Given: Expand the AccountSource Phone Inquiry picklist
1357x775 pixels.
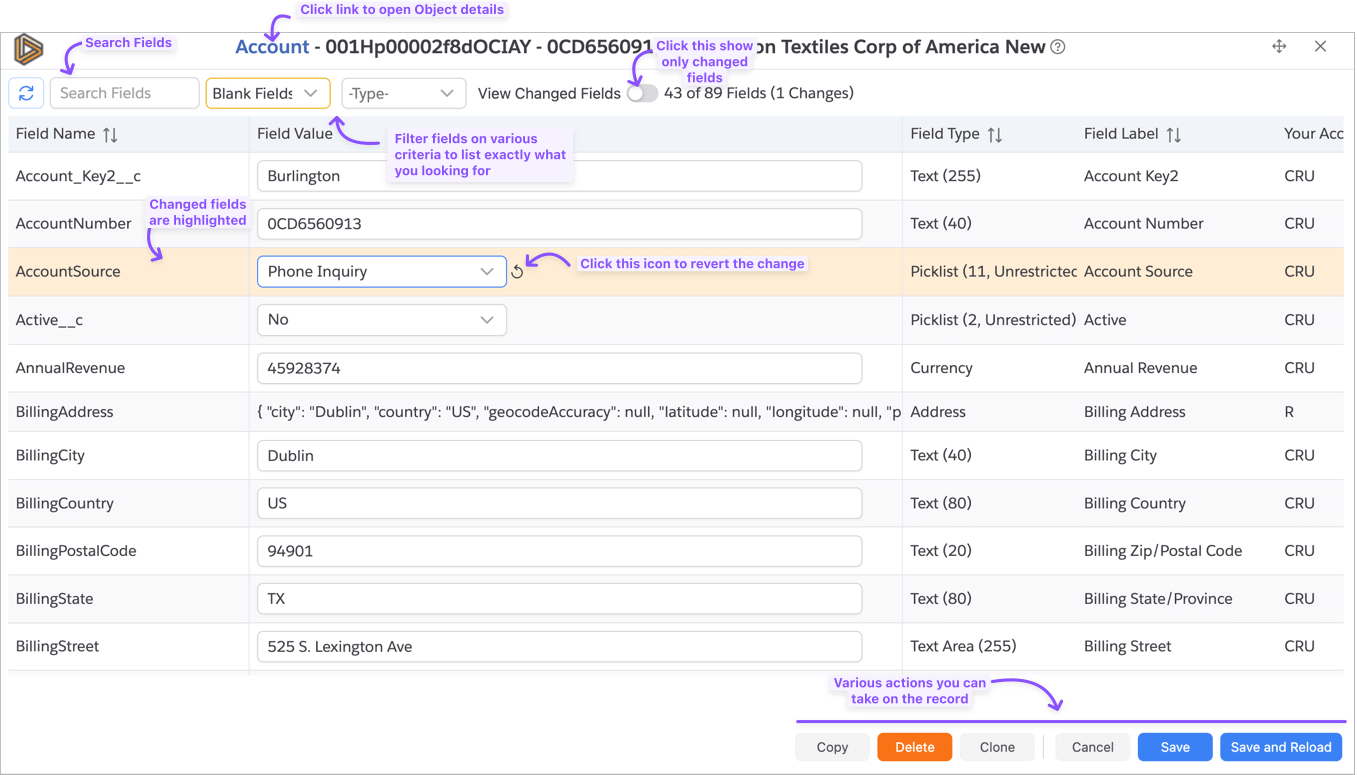Looking at the screenshot, I should [381, 272].
